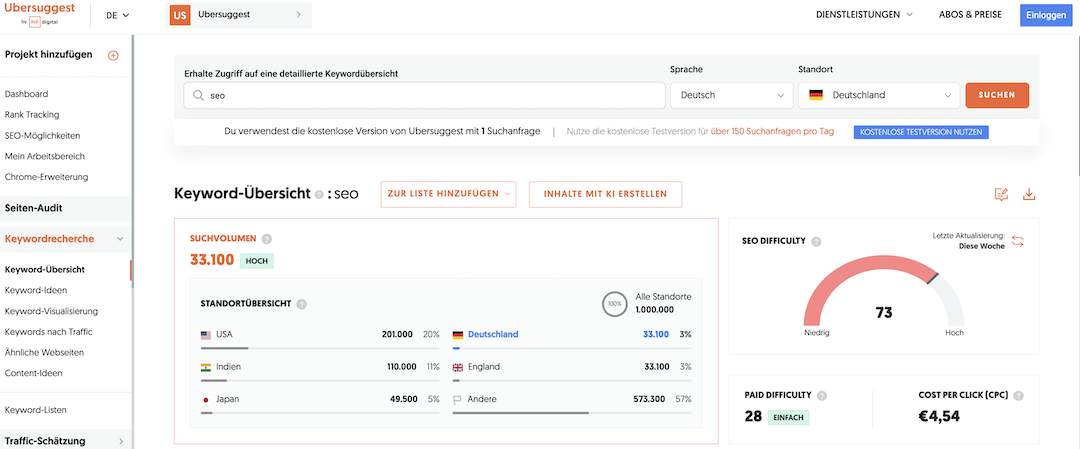
Task: Go to SEO-Möglichkeiten in sidebar
Action: (x=42, y=136)
